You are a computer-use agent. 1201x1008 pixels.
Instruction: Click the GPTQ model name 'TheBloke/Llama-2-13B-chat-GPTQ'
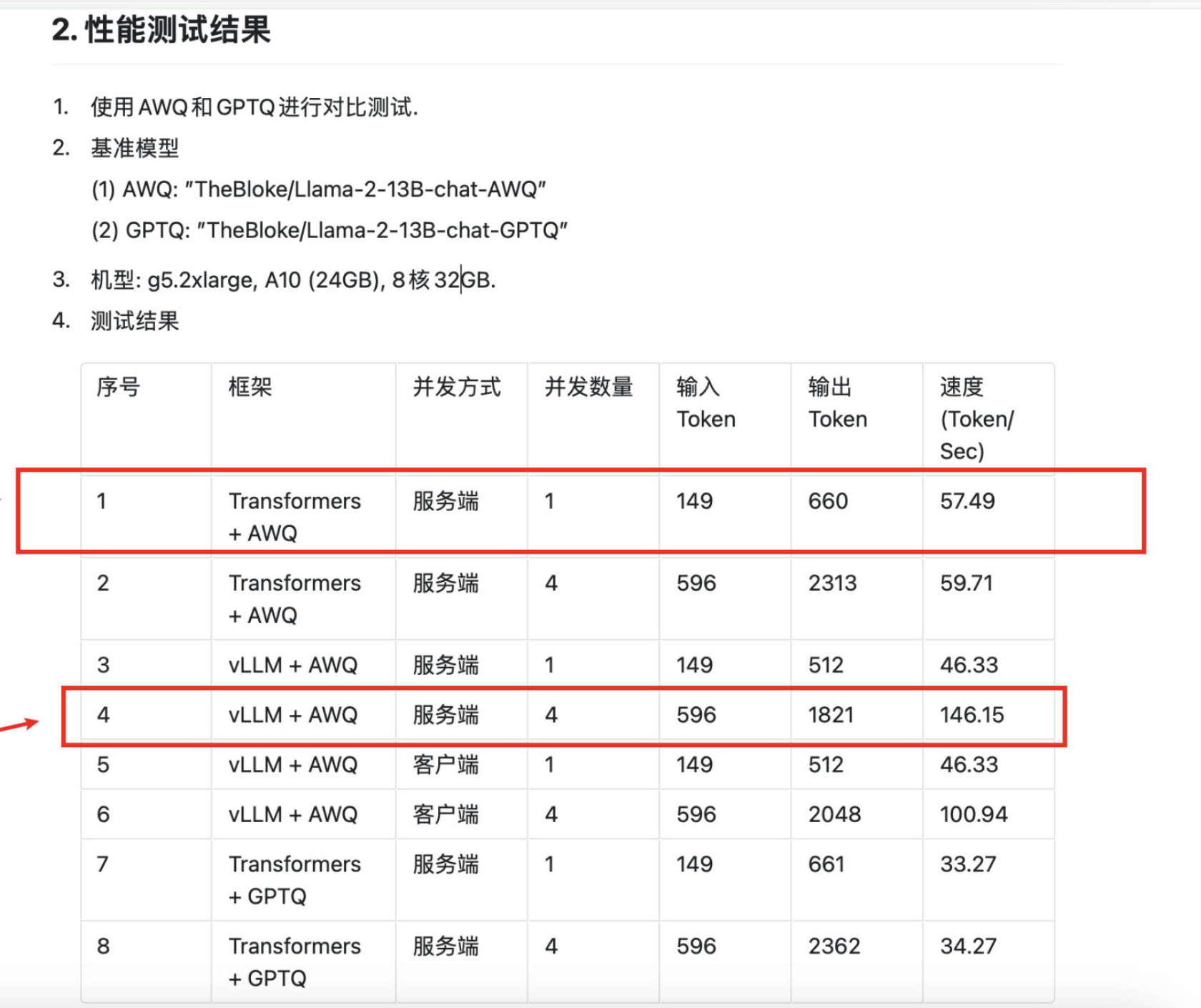tap(382, 230)
